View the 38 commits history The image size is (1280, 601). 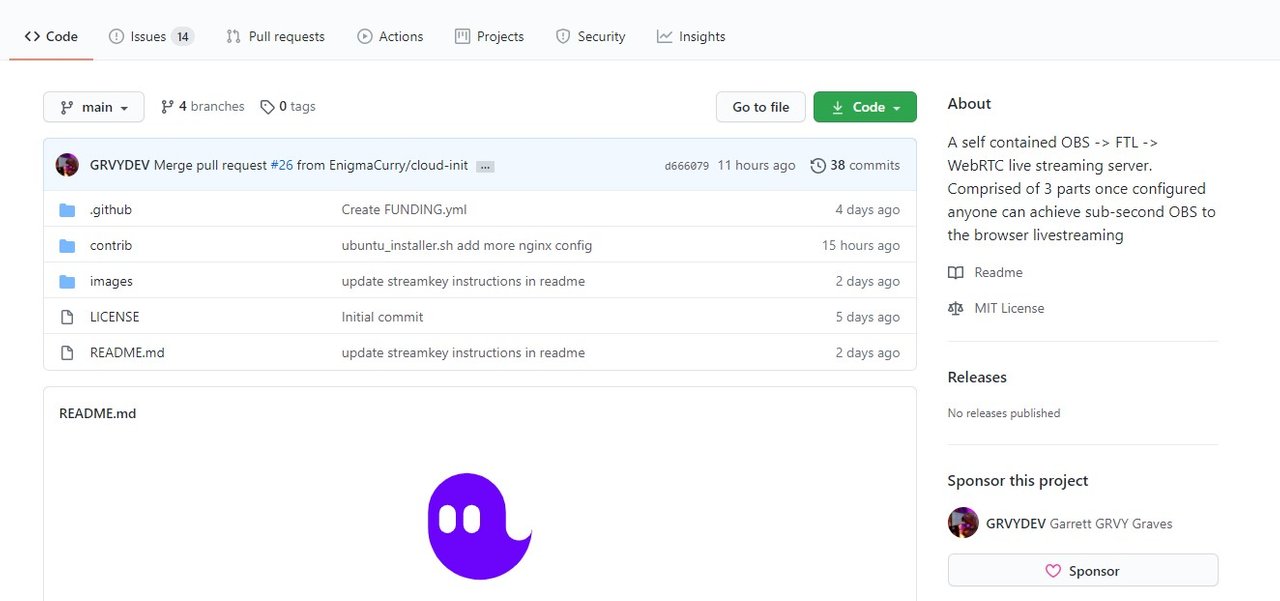(855, 165)
